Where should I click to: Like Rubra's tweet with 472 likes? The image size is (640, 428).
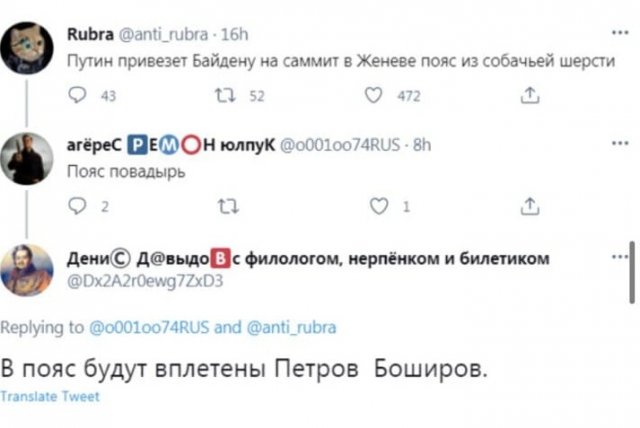373,96
